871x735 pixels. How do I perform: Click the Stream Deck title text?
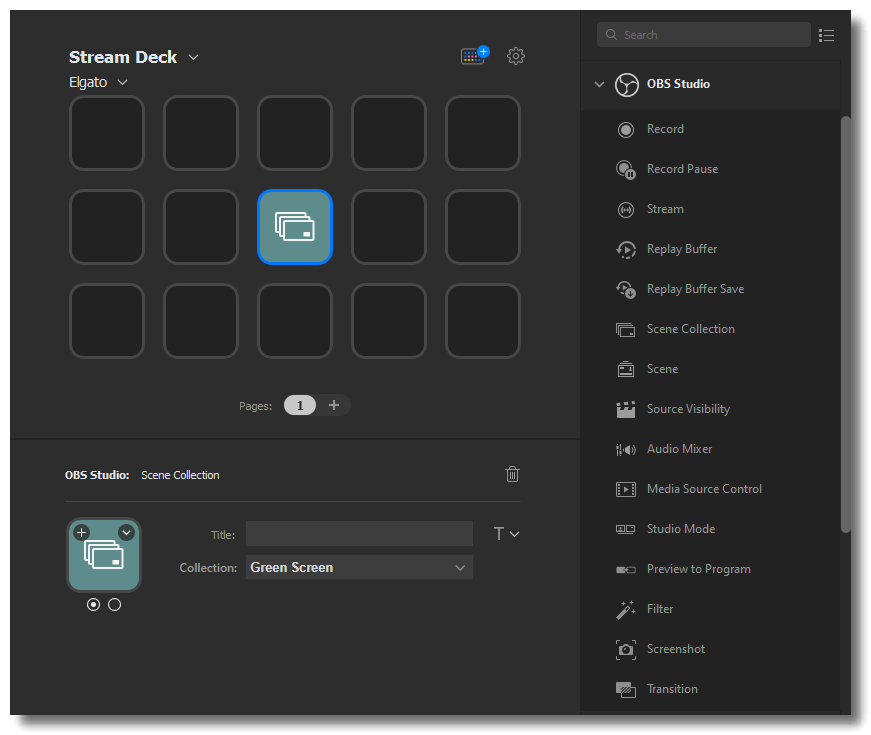click(123, 57)
